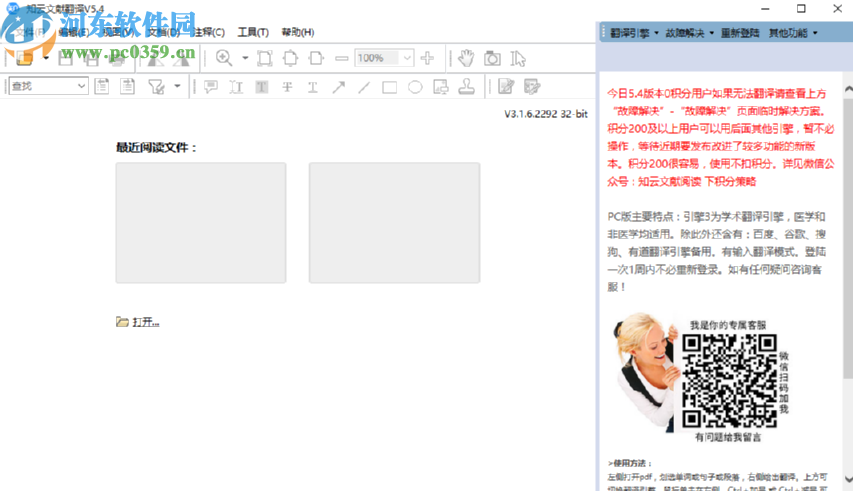
Task: Open the 帮助(H) menu
Action: tap(298, 32)
